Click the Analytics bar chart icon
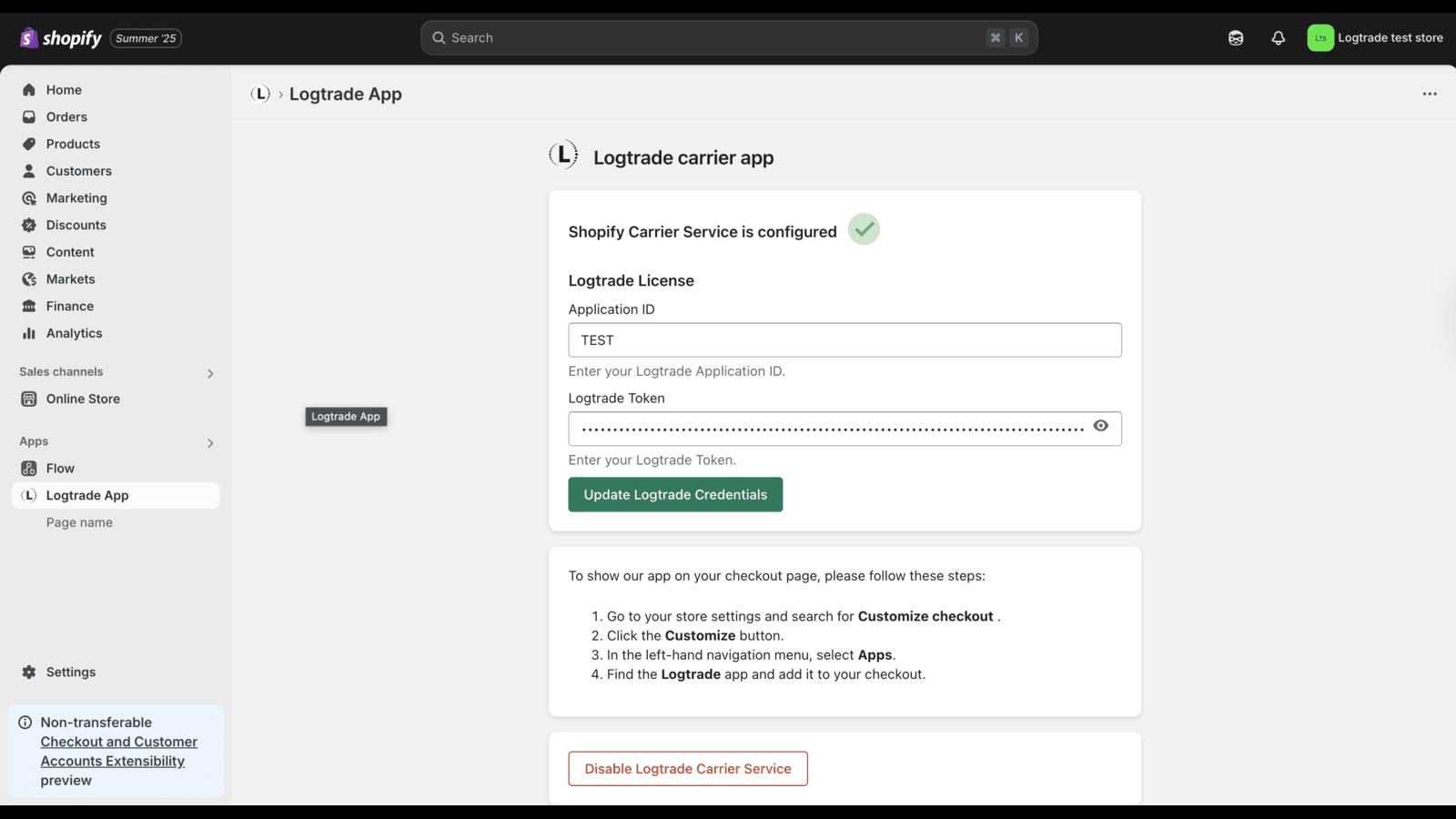Image resolution: width=1456 pixels, height=819 pixels. coord(29,333)
